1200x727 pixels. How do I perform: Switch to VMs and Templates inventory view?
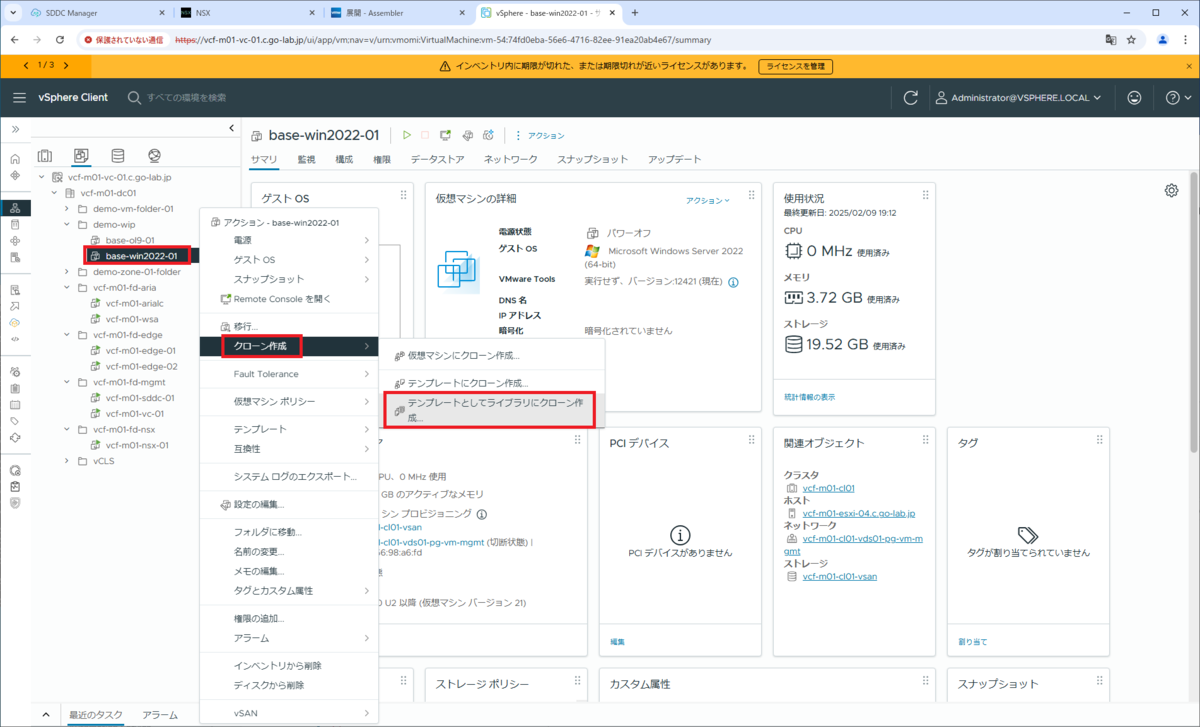coord(82,155)
